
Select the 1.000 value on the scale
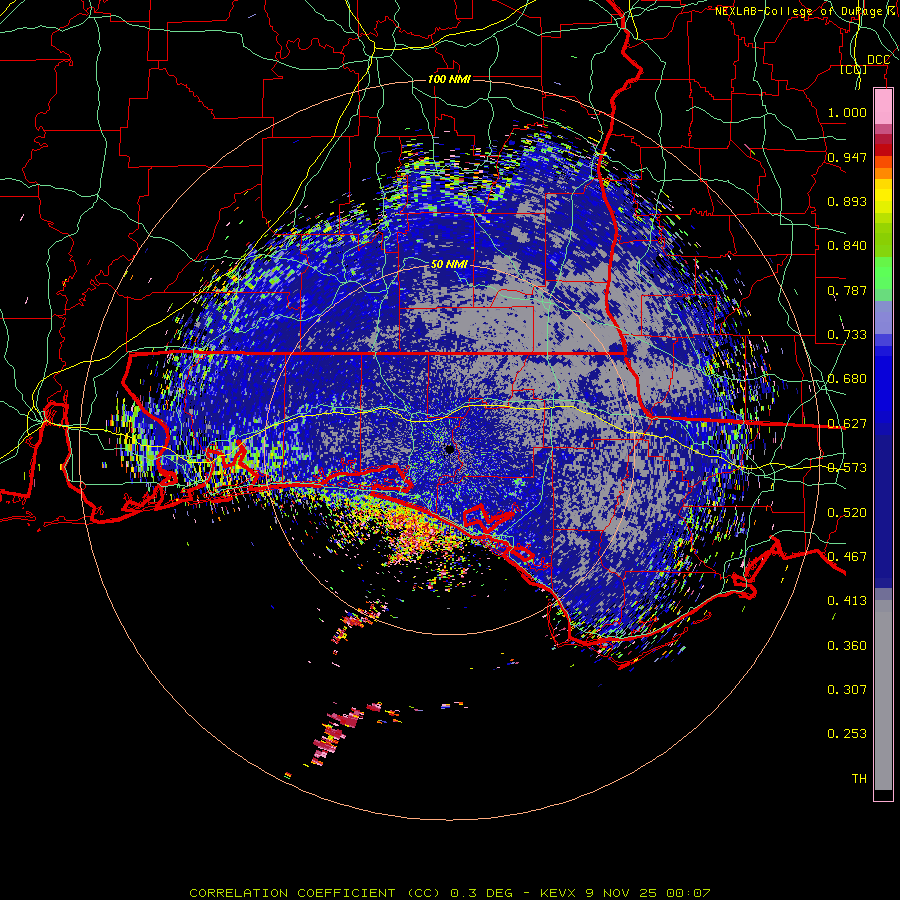coord(847,112)
